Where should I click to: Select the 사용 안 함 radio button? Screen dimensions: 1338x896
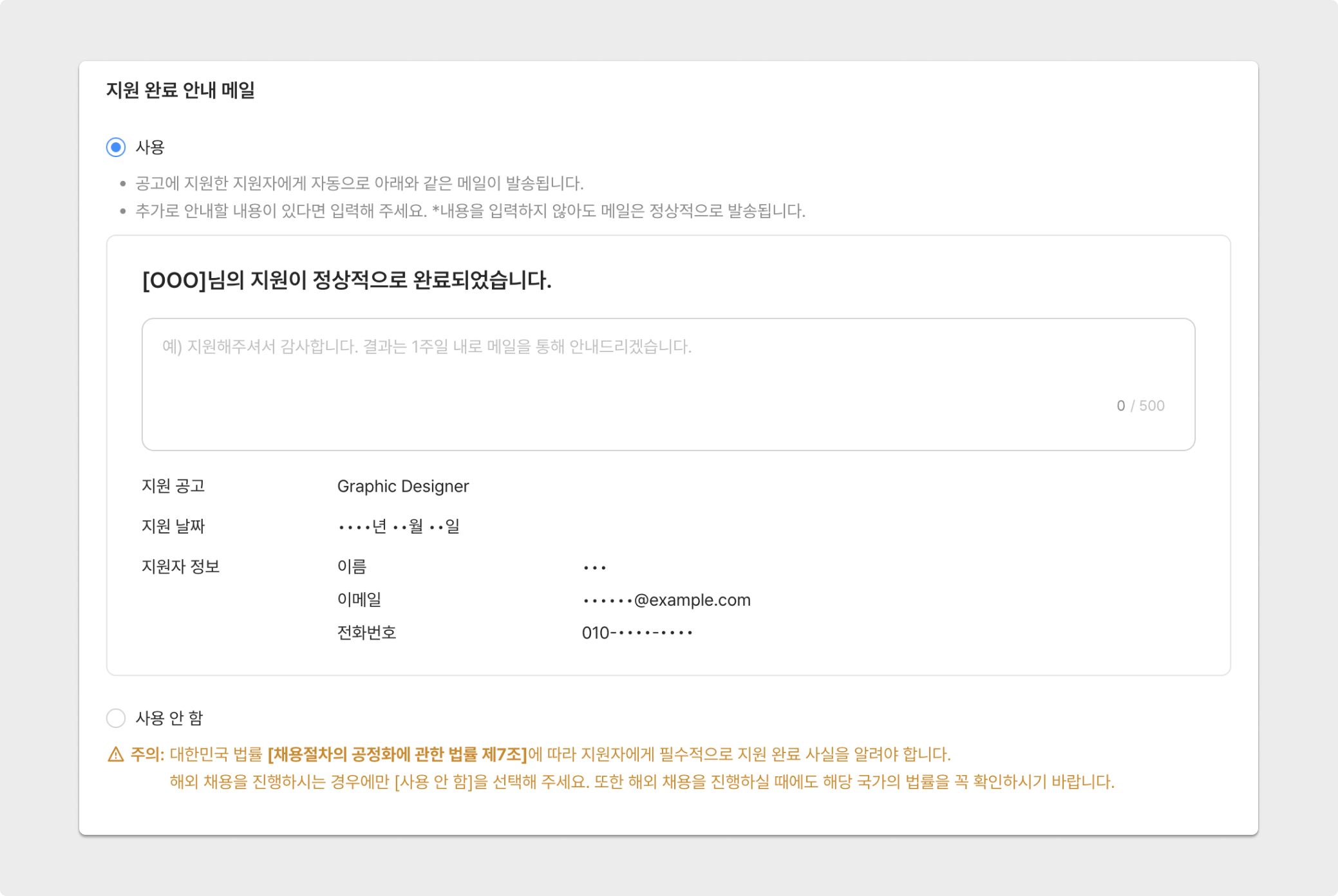click(116, 718)
